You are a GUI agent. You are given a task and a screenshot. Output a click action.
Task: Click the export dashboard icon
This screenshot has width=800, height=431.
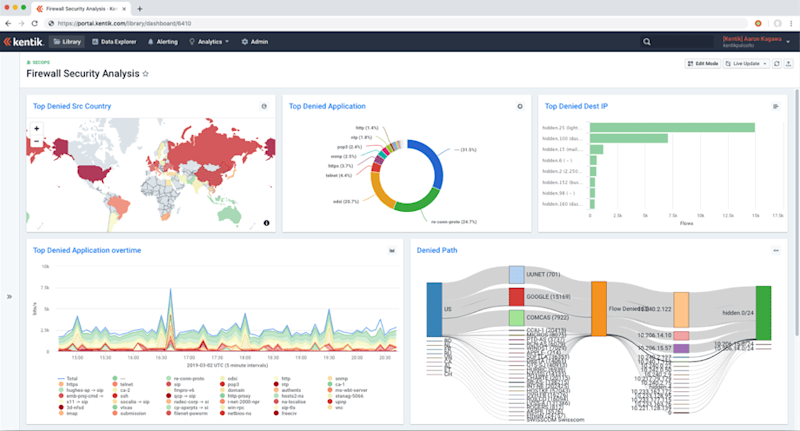coord(788,64)
